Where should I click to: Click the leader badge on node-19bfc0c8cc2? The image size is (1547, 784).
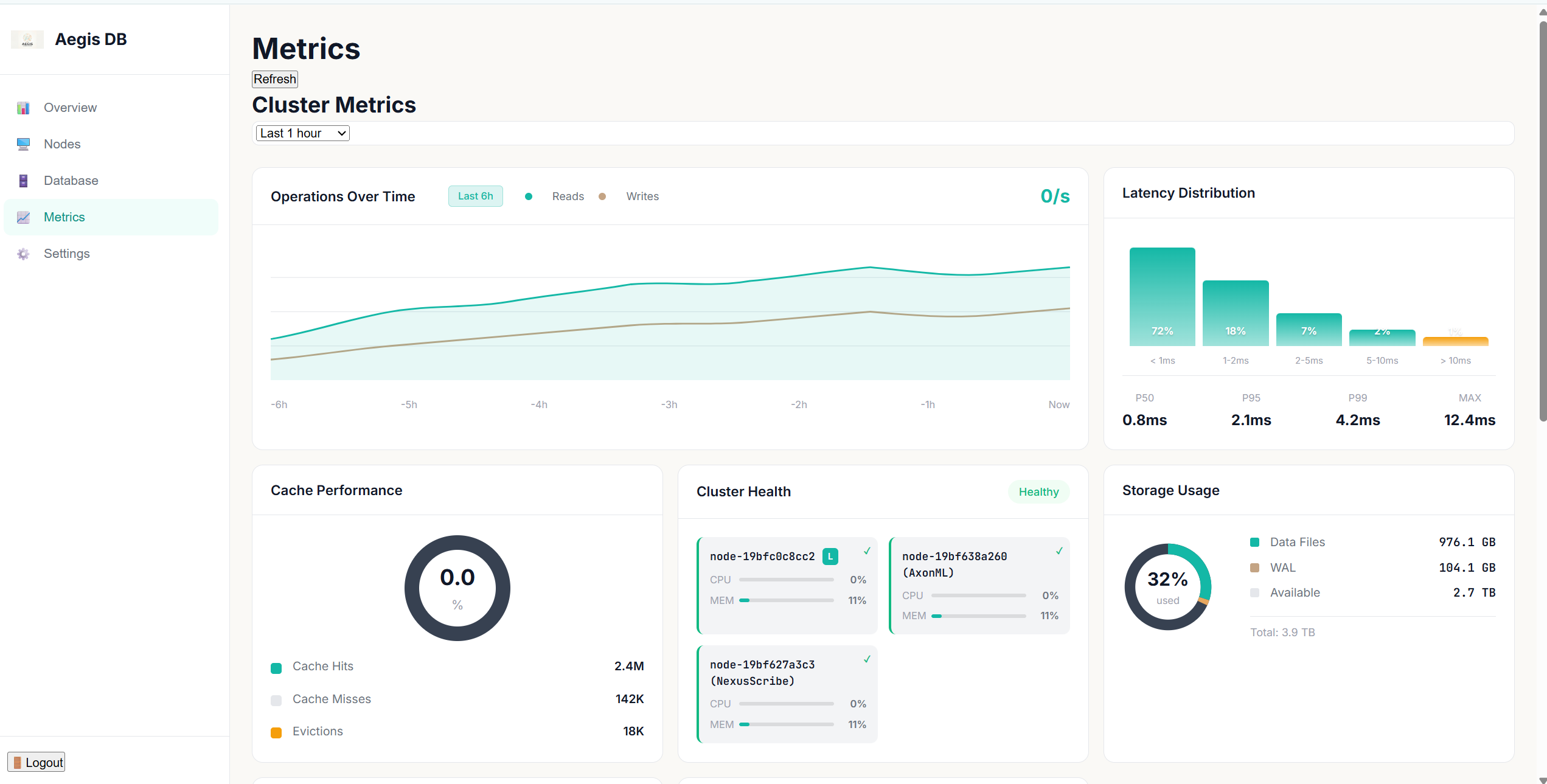tap(830, 556)
